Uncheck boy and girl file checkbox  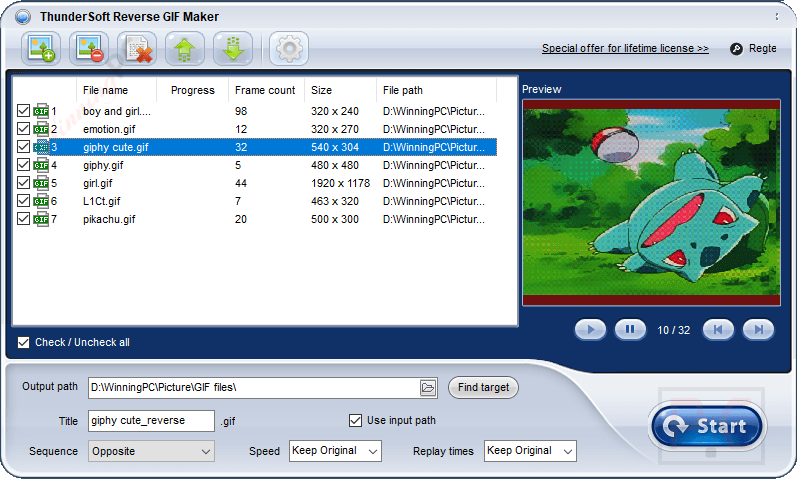[x=23, y=110]
